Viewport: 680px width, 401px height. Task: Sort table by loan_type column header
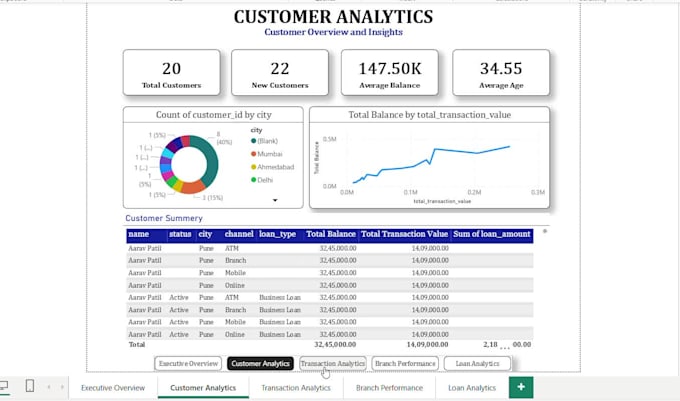coord(278,234)
